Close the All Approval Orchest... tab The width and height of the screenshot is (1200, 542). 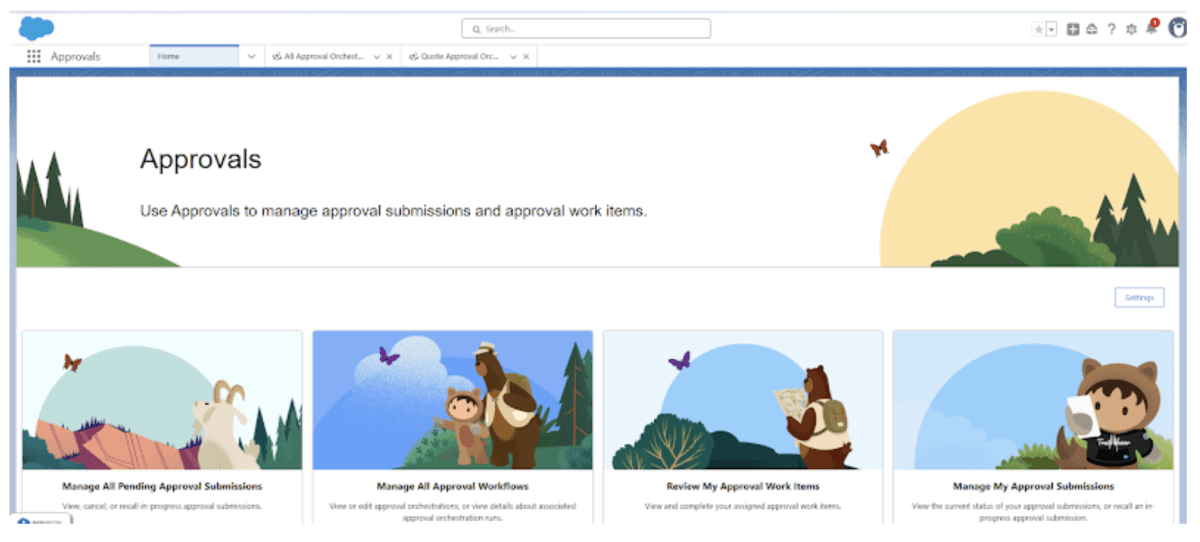coord(389,57)
